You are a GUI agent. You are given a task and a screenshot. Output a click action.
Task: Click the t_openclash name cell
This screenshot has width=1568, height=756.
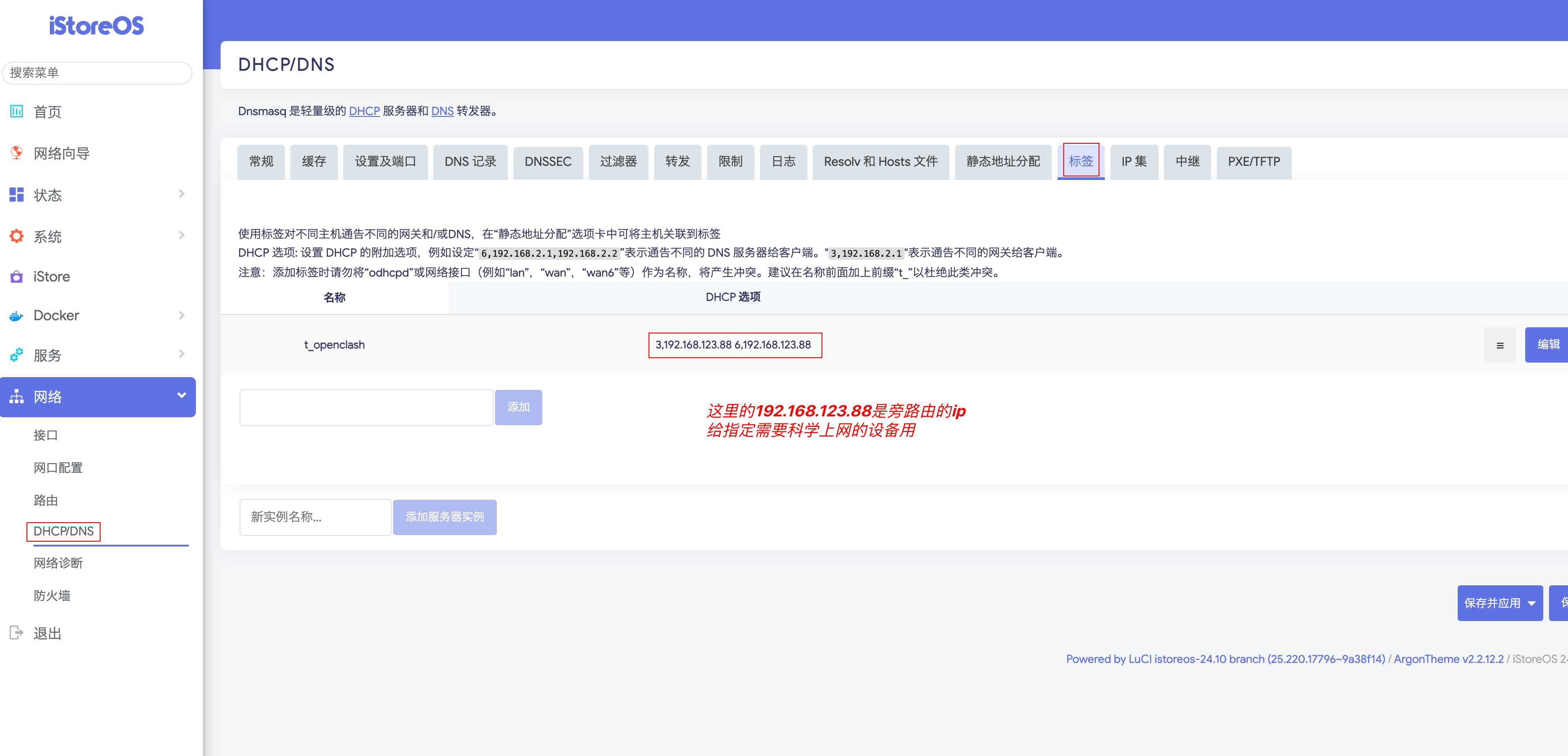pyautogui.click(x=334, y=345)
